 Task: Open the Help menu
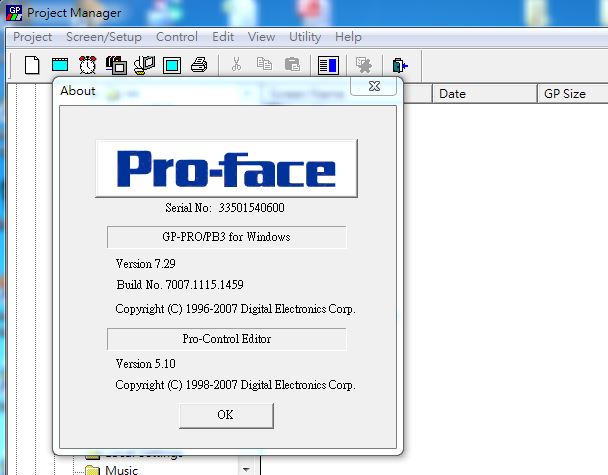click(348, 37)
